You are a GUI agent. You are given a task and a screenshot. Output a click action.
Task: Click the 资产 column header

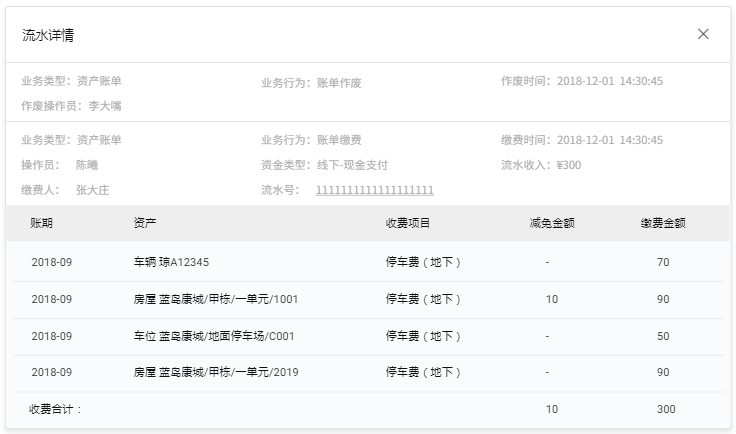coord(145,224)
